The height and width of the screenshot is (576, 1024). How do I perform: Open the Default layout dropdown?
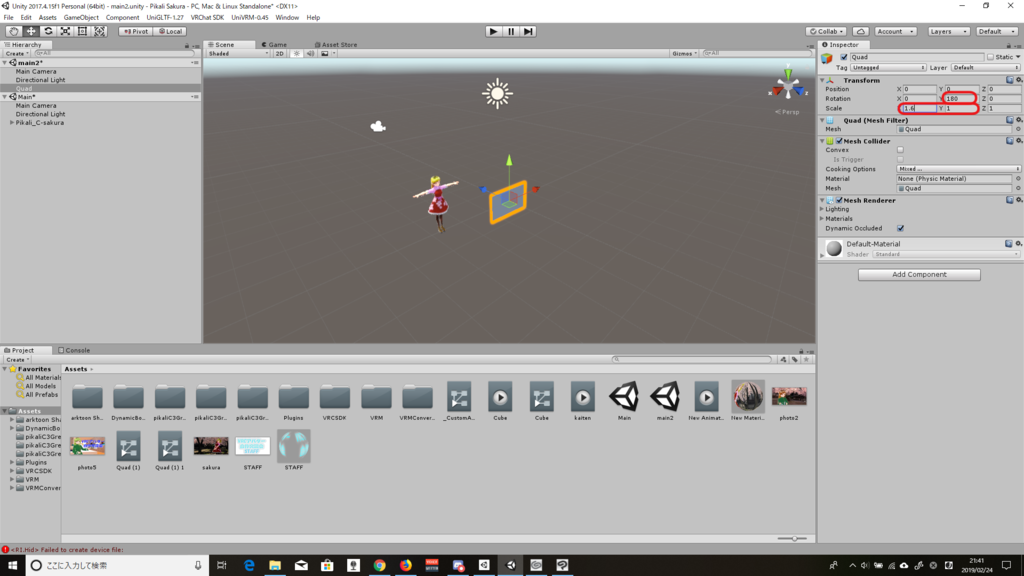pyautogui.click(x=996, y=31)
